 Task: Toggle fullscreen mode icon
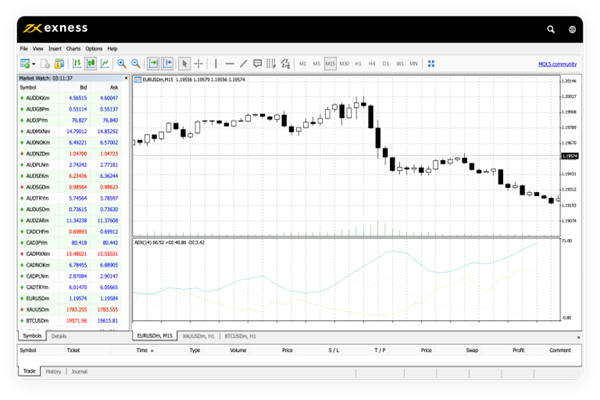click(x=431, y=64)
